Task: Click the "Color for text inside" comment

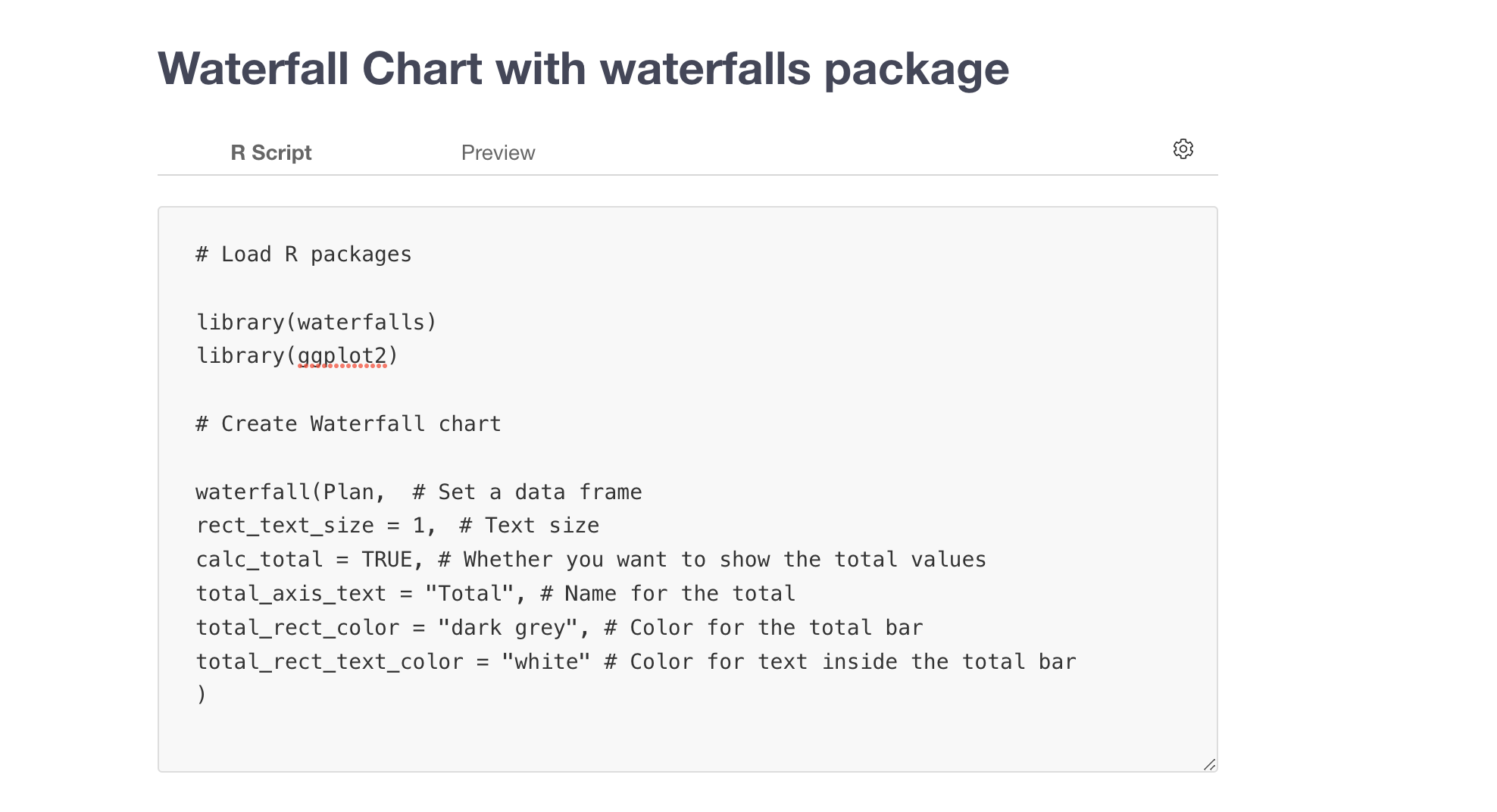Action: (840, 662)
